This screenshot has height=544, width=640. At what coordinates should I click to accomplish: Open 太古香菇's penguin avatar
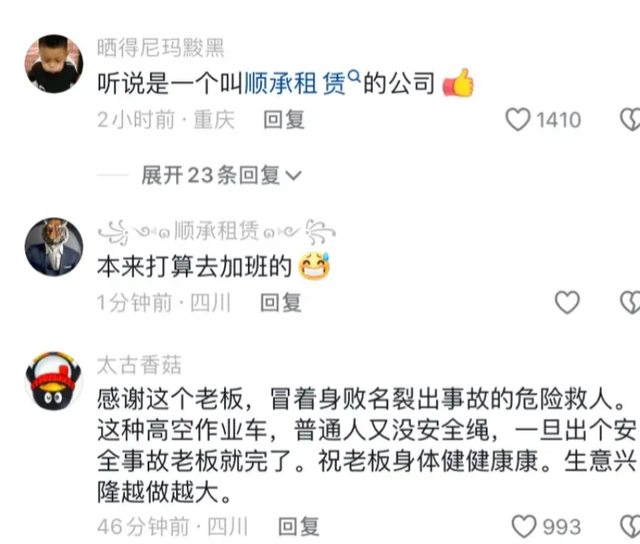click(54, 380)
